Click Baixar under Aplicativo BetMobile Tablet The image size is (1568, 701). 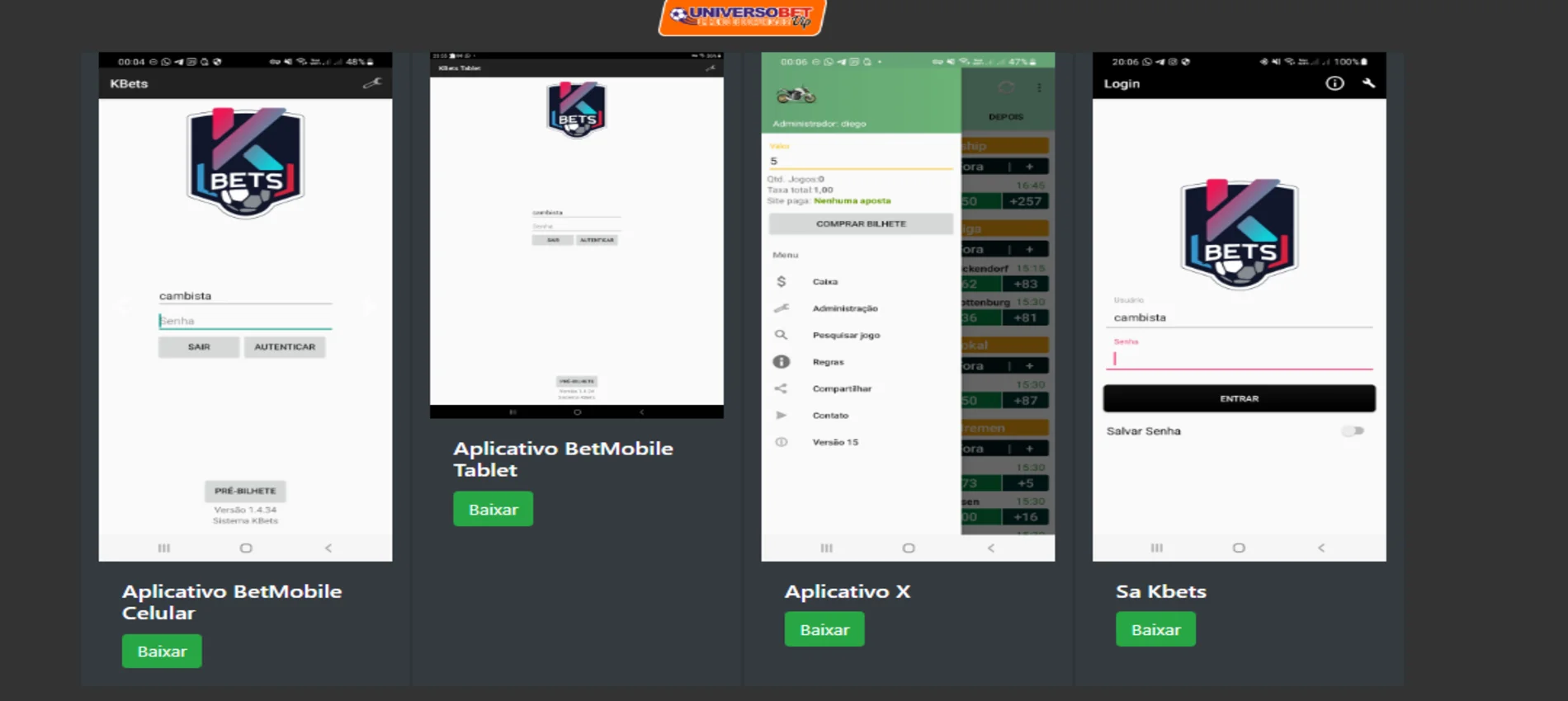pyautogui.click(x=493, y=509)
